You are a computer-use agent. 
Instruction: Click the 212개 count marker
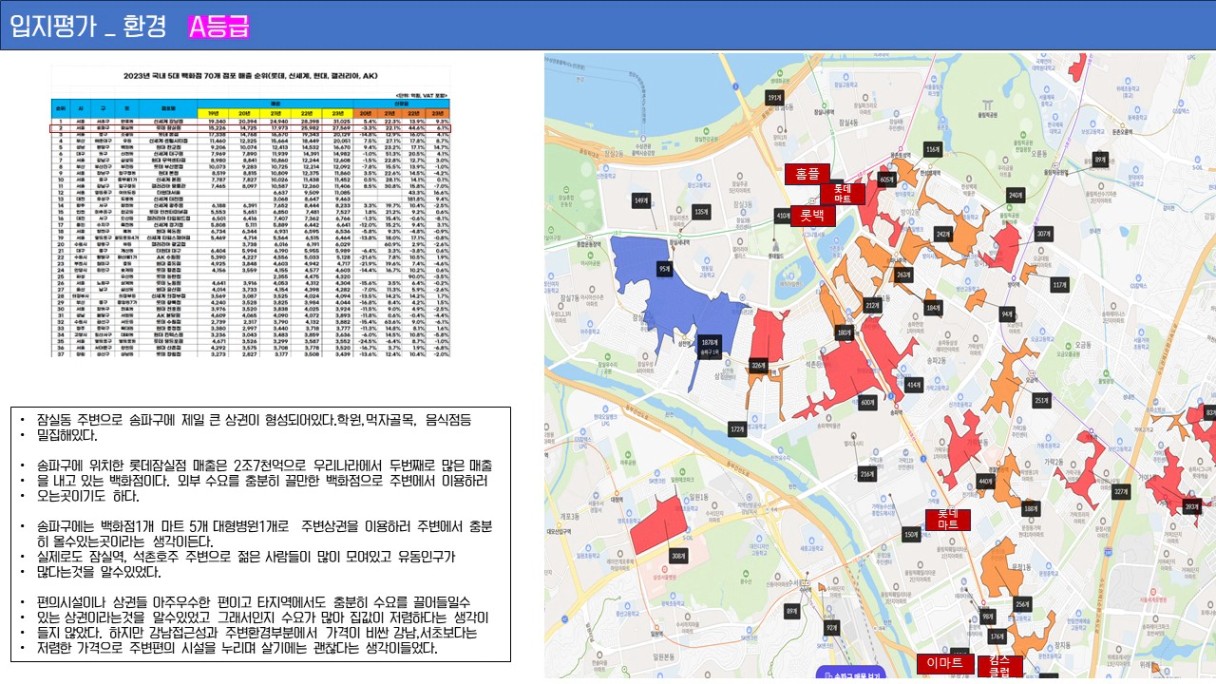coord(871,305)
